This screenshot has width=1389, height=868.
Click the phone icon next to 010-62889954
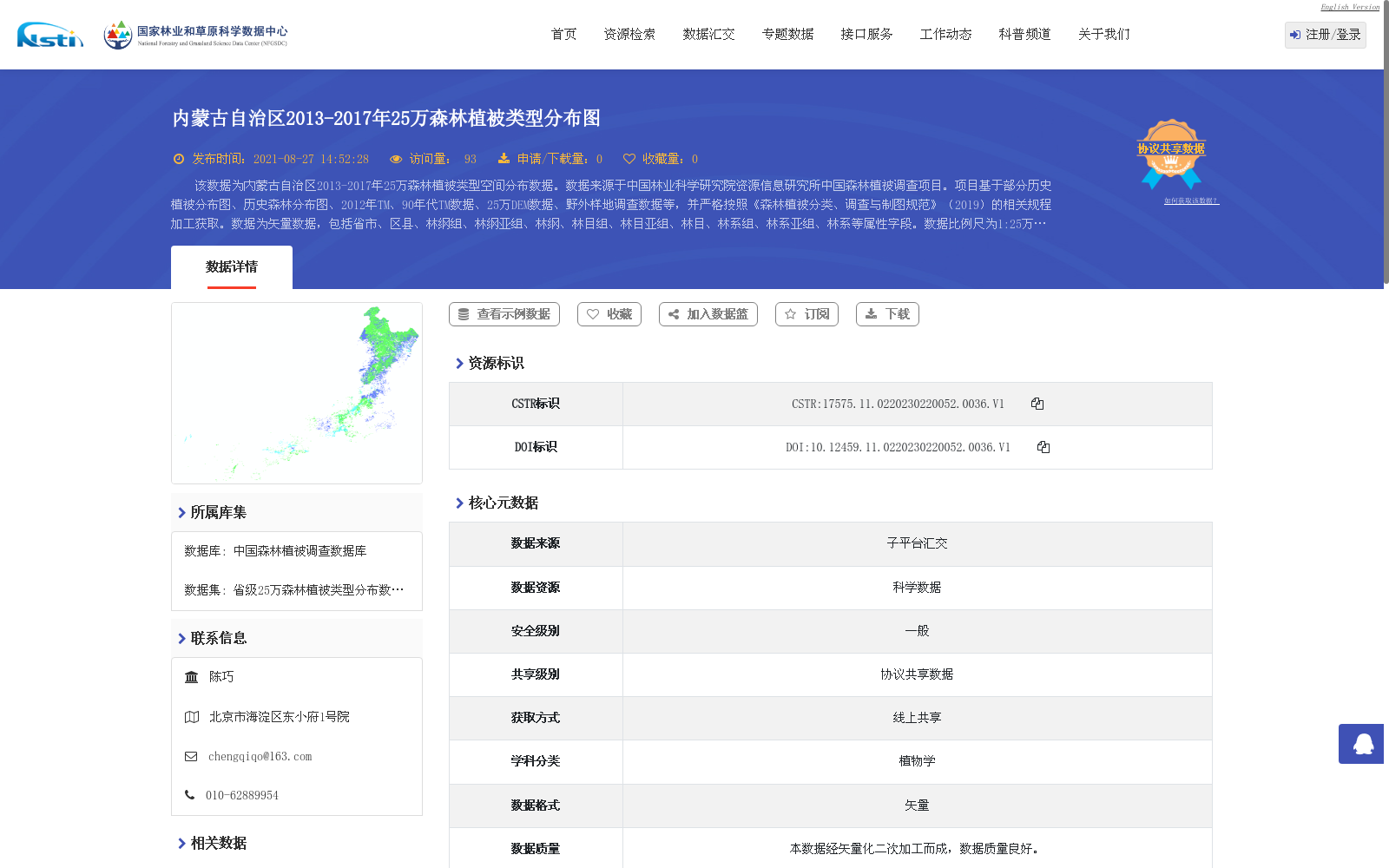click(x=189, y=795)
